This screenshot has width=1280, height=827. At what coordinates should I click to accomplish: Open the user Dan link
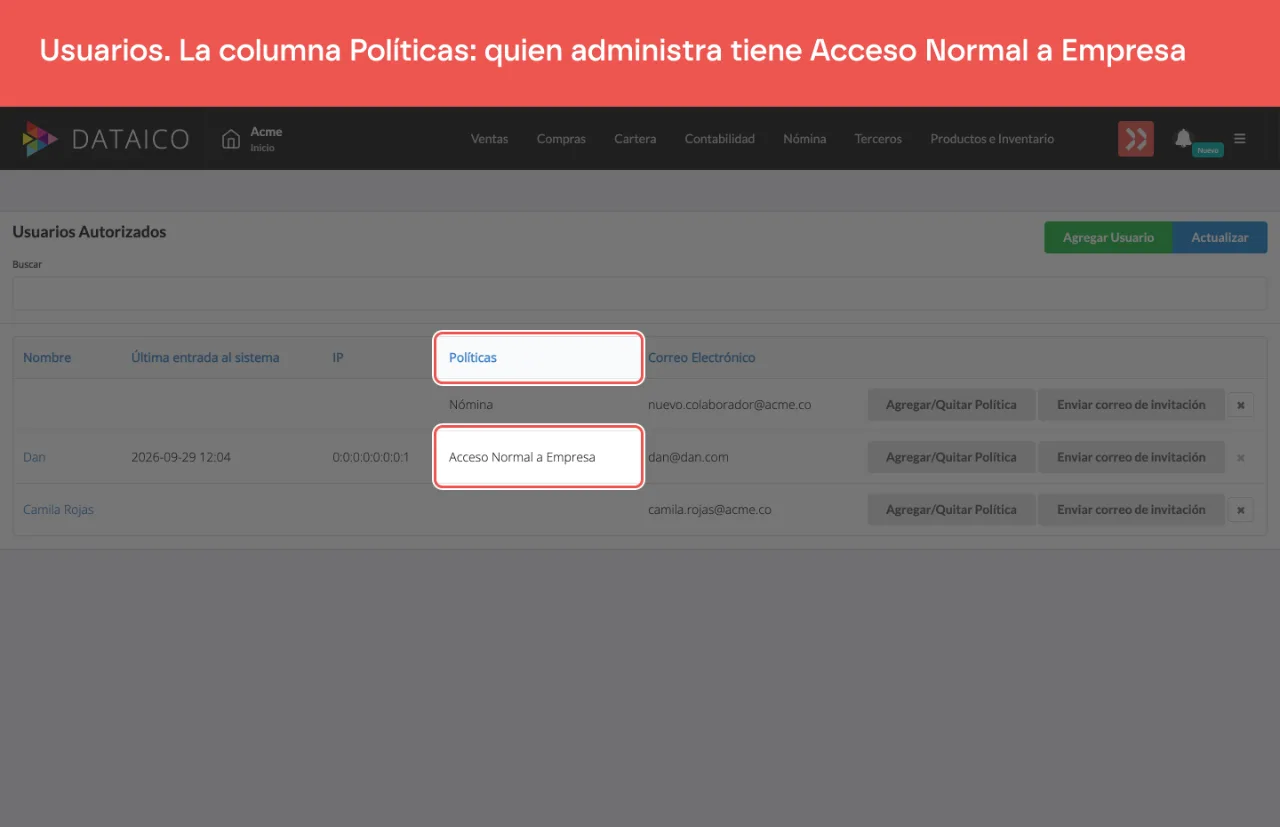[34, 457]
